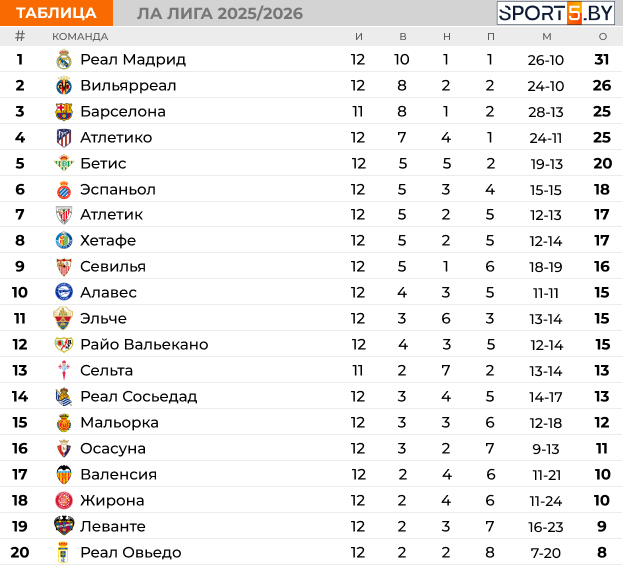Click the КОМАНДА column header
This screenshot has height=565, width=623.
tap(80, 36)
